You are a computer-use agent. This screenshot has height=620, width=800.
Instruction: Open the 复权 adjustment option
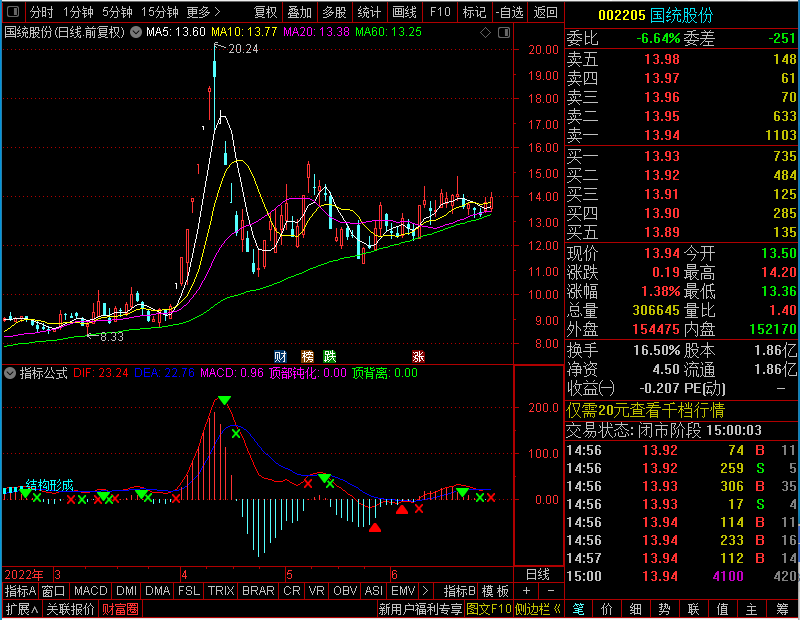tap(265, 12)
